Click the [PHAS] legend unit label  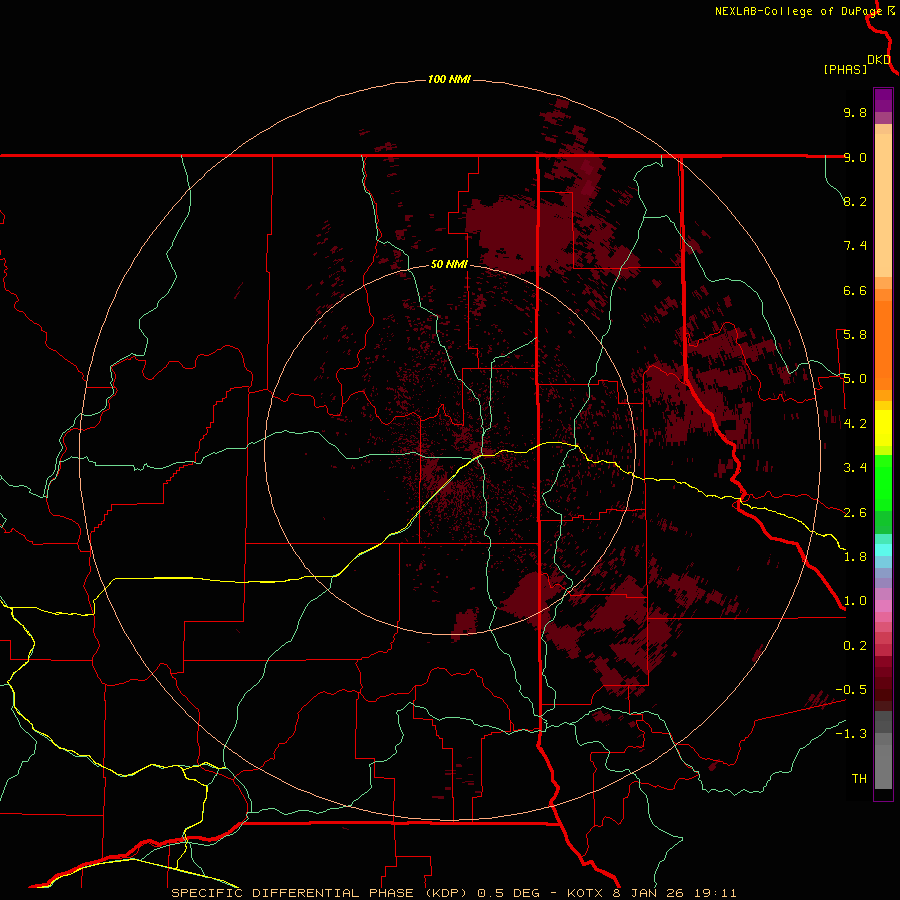pos(845,70)
